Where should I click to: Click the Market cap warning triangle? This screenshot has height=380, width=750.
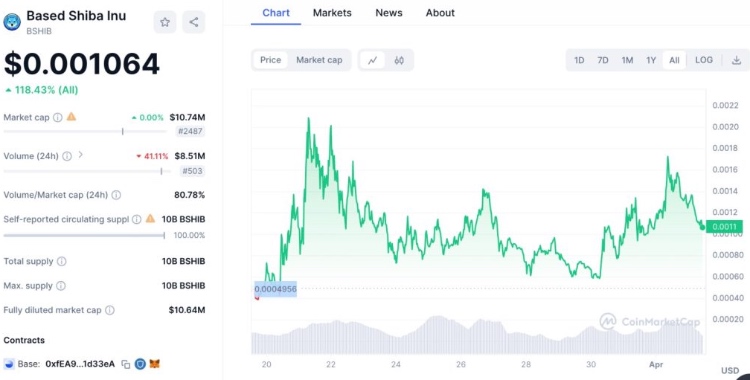pos(71,116)
